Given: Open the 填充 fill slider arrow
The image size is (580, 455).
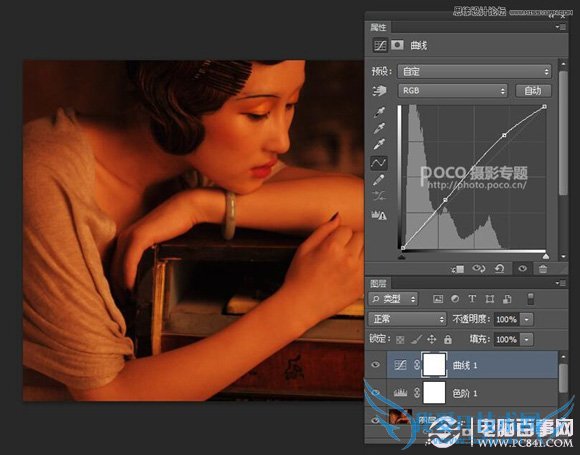Looking at the screenshot, I should point(526,339).
